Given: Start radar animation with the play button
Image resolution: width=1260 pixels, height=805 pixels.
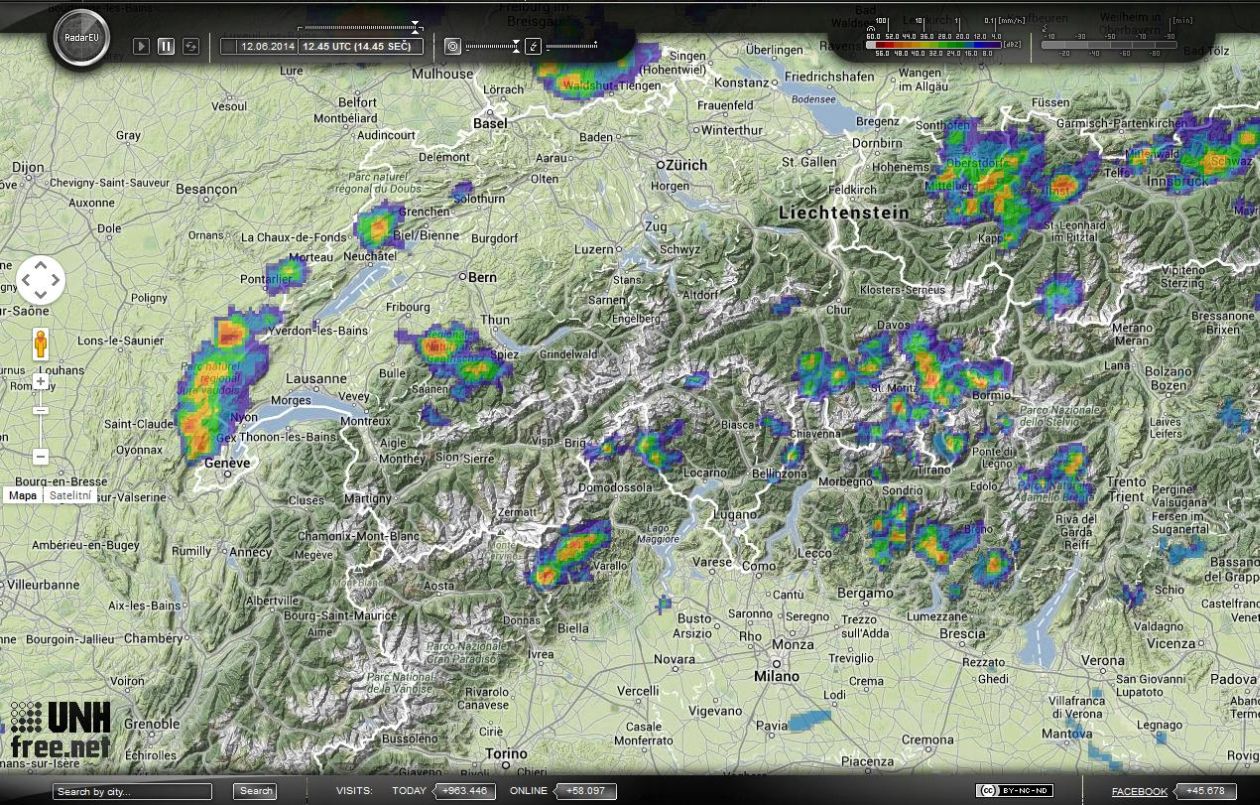Looking at the screenshot, I should tap(142, 46).
